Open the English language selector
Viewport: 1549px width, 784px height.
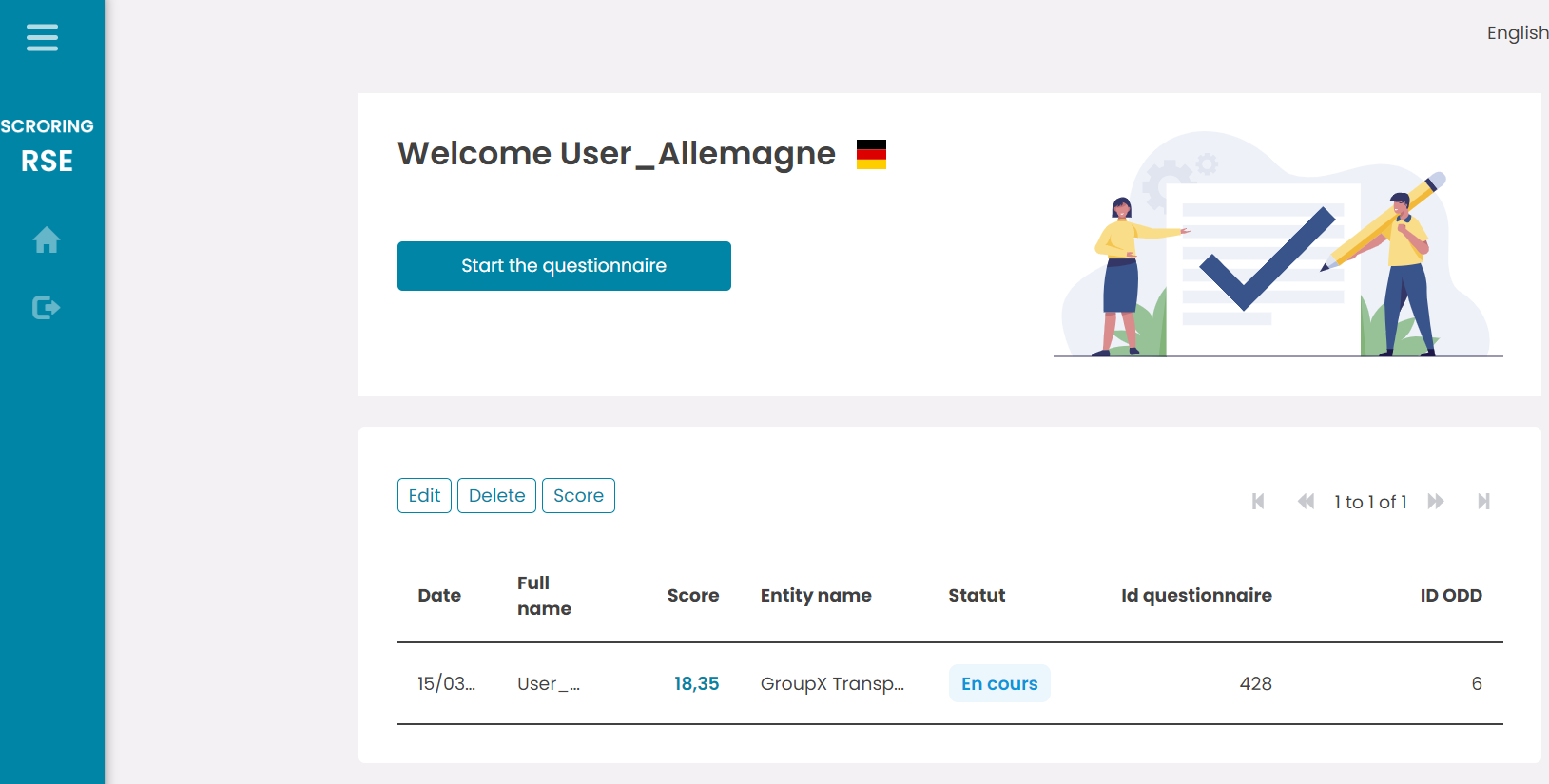tap(1517, 33)
